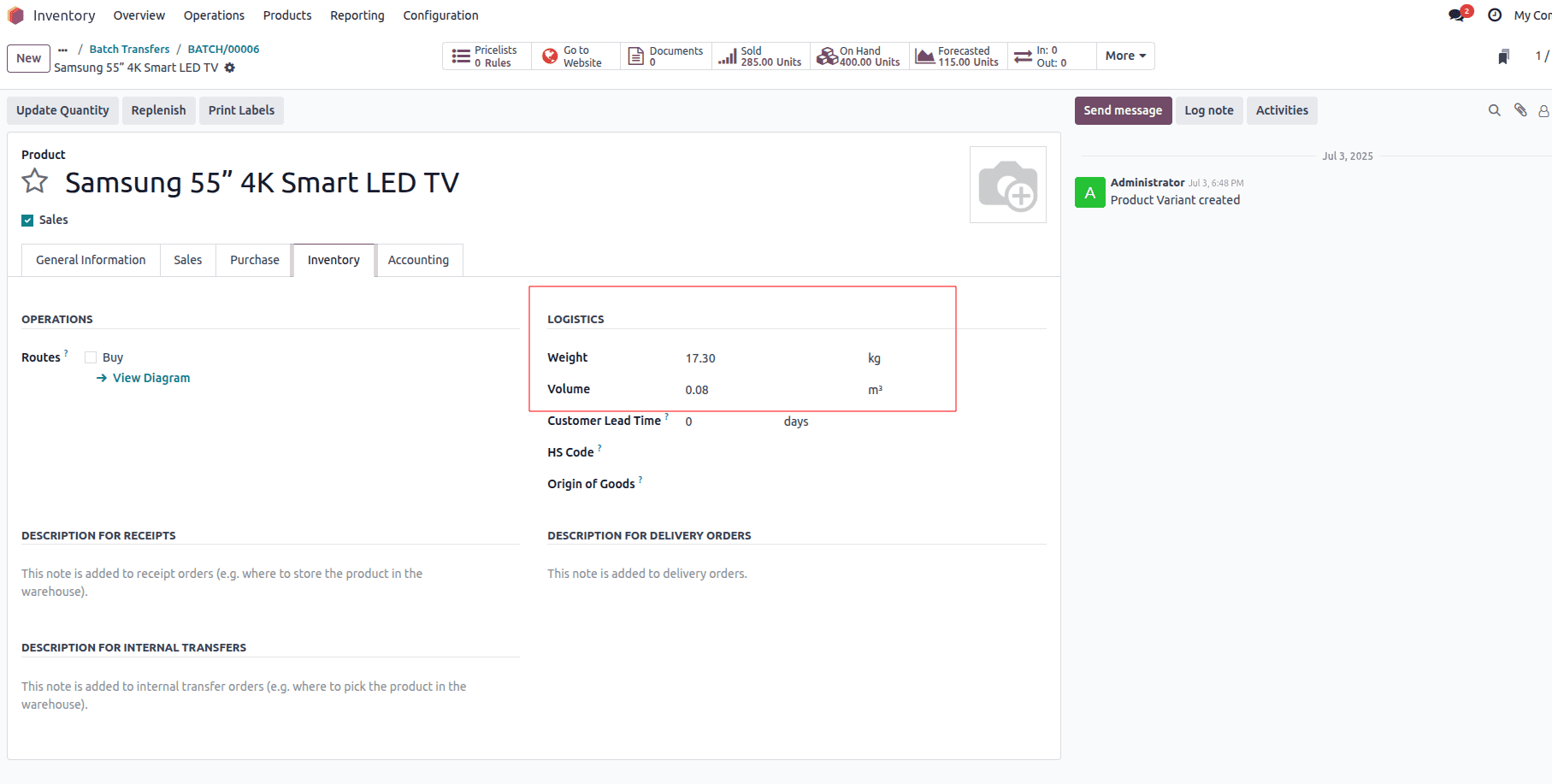The image size is (1552, 784).
Task: Click the 'Product Variant created' message text
Action: coord(1175,200)
